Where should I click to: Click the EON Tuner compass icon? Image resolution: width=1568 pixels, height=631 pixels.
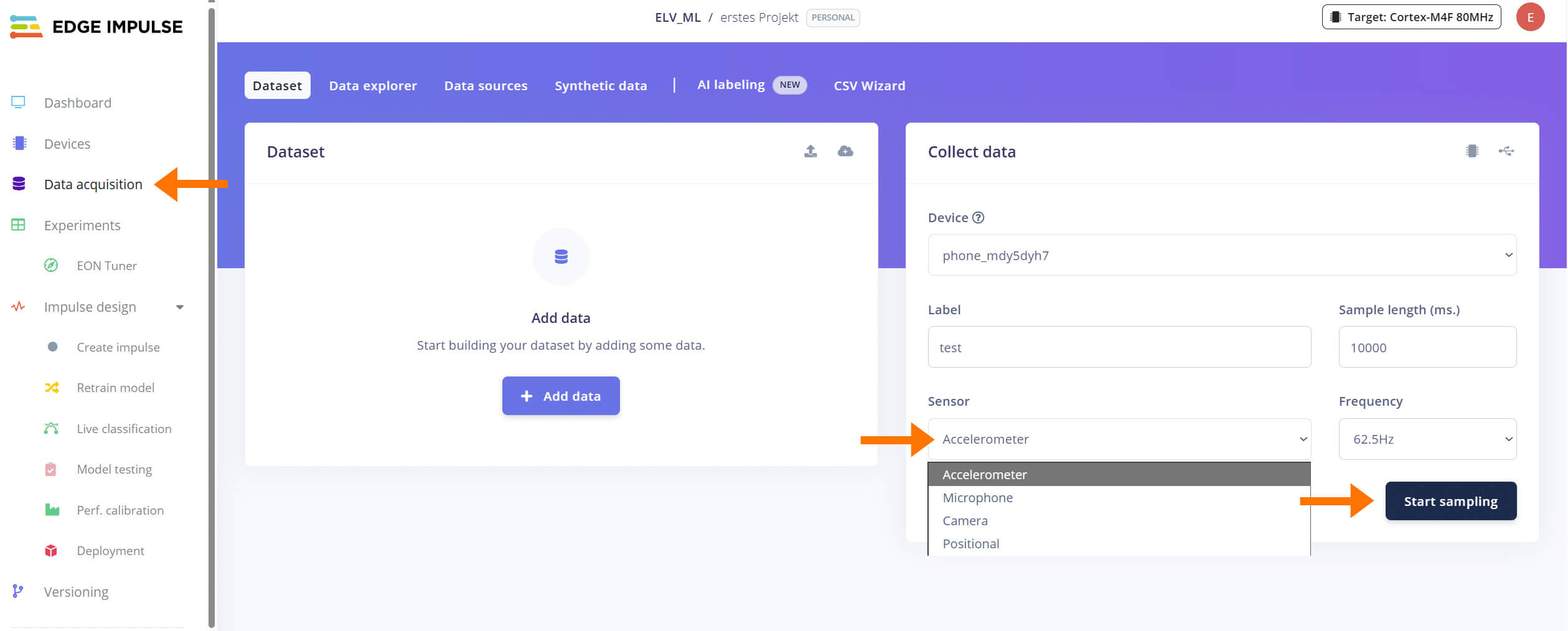51,265
